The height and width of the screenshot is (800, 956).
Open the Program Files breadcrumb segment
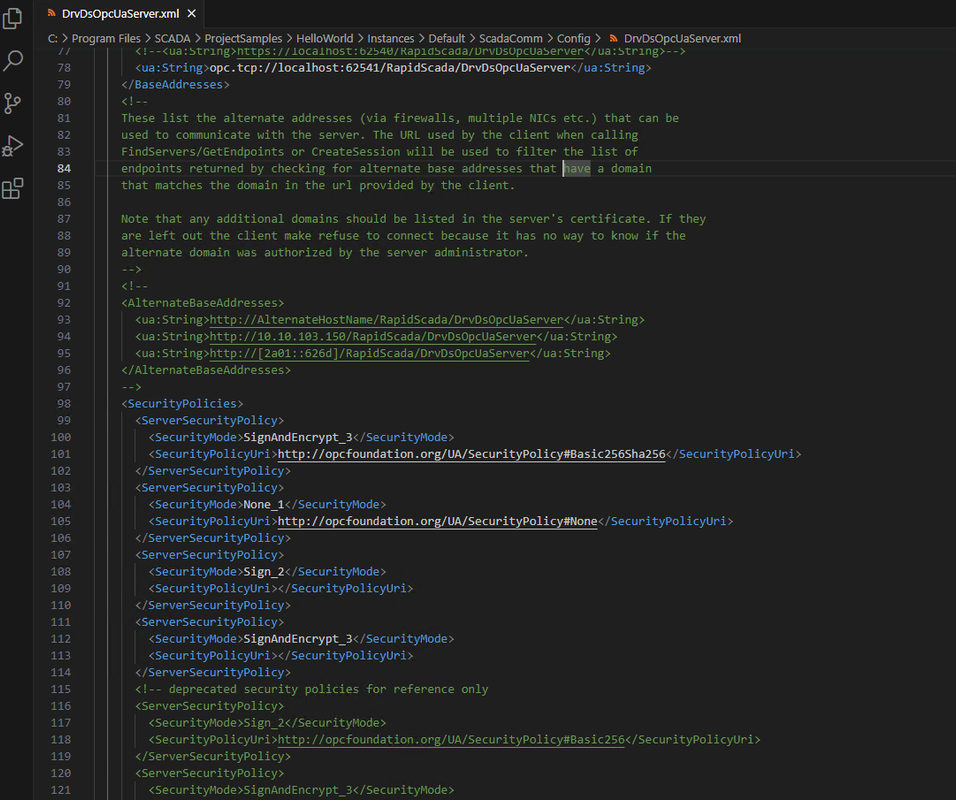(106, 38)
